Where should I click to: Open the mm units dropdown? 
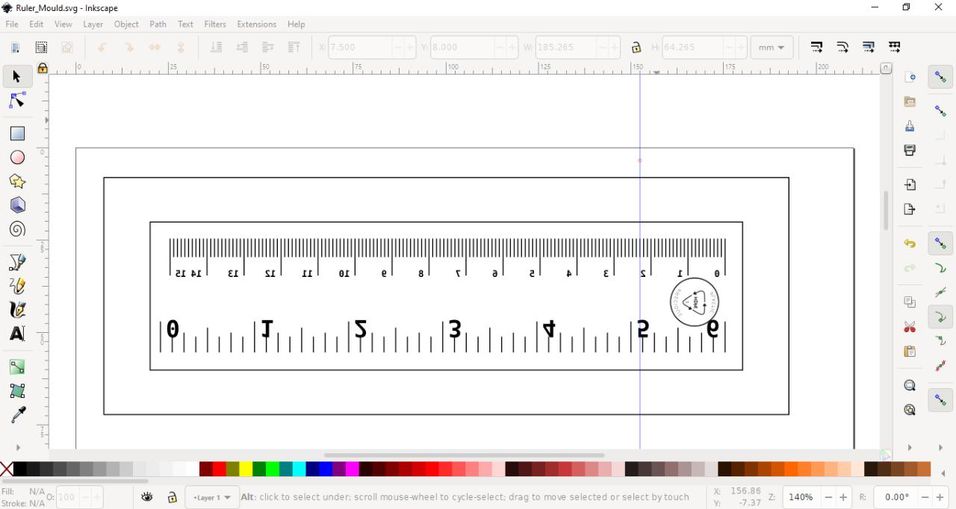[x=771, y=47]
